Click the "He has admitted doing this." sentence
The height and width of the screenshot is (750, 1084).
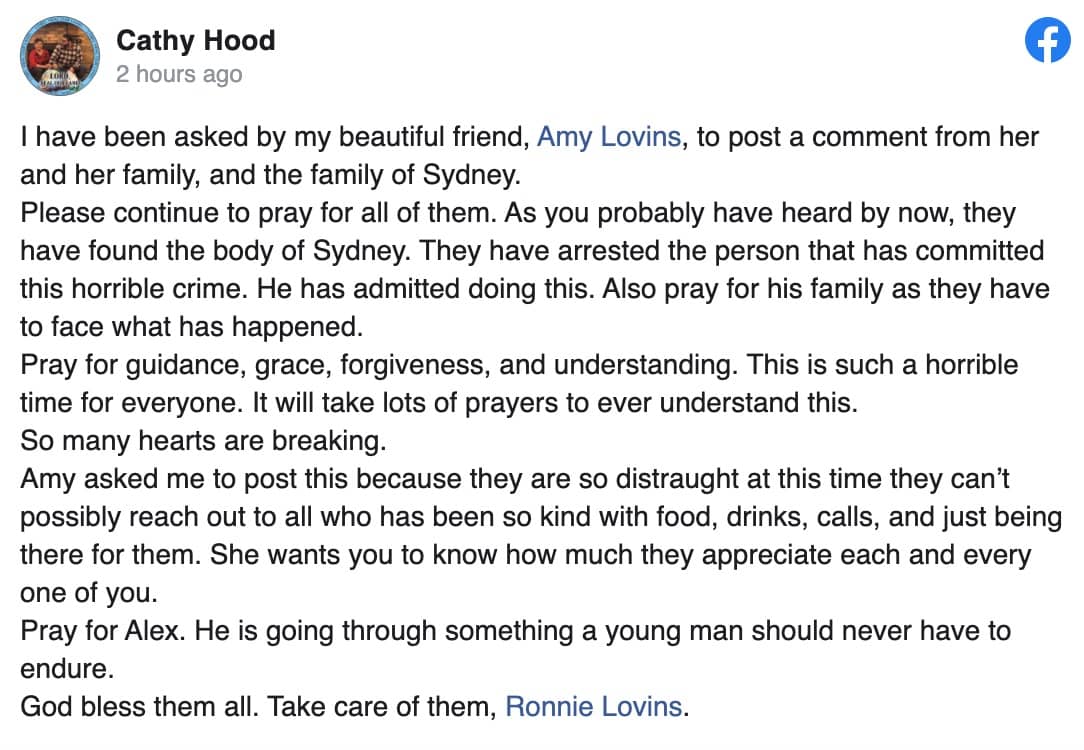tap(425, 288)
